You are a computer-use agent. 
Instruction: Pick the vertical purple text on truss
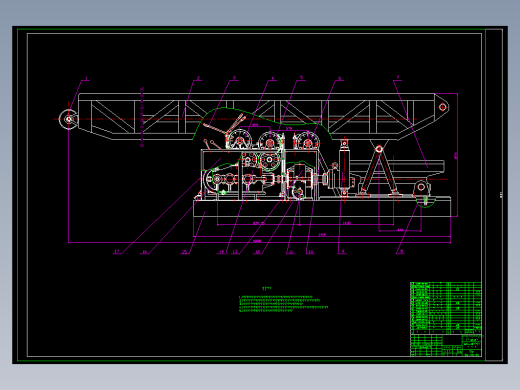coord(142,117)
